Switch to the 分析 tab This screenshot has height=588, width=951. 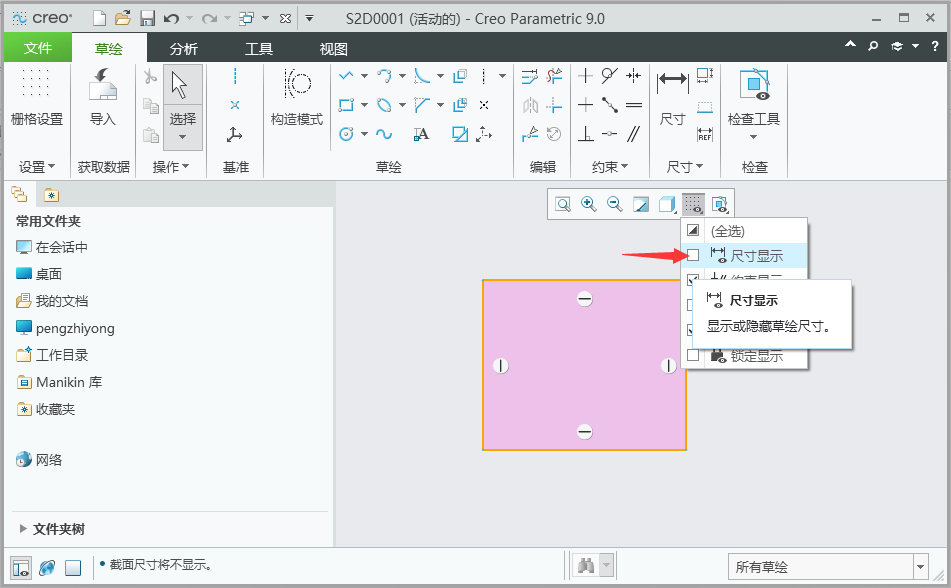pyautogui.click(x=184, y=49)
